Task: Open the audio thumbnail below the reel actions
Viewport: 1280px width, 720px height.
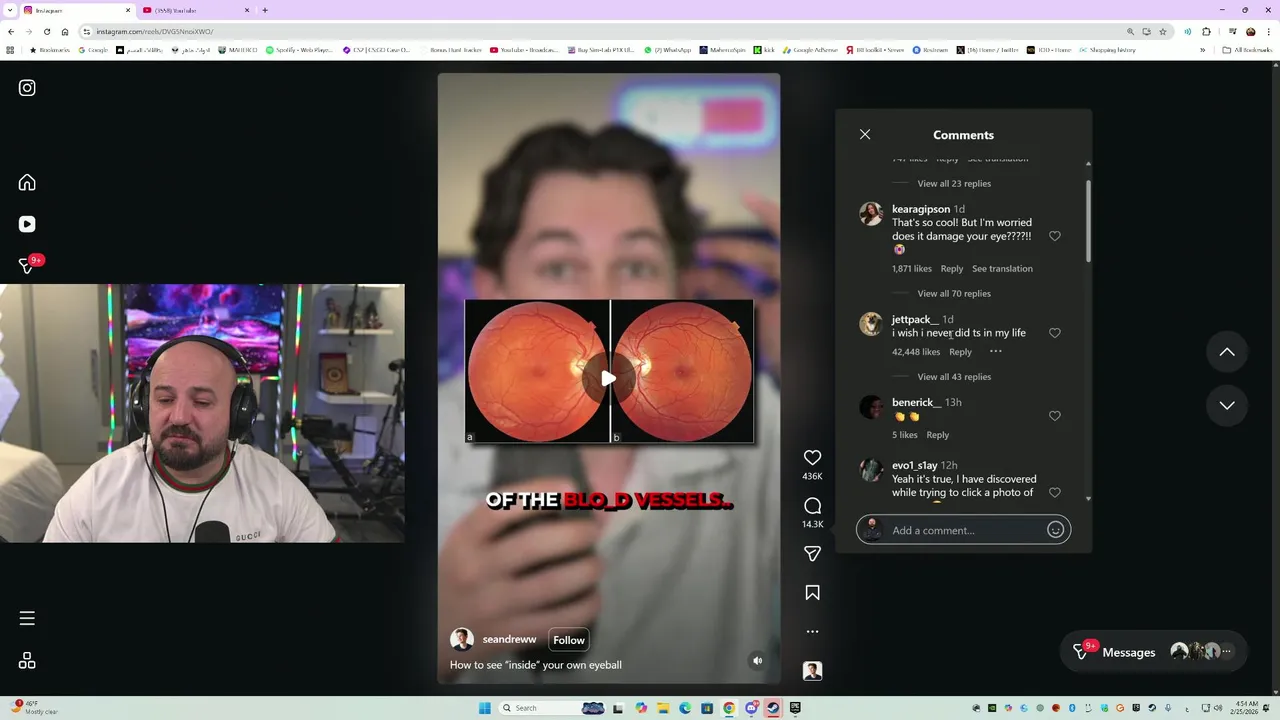Action: tap(812, 671)
